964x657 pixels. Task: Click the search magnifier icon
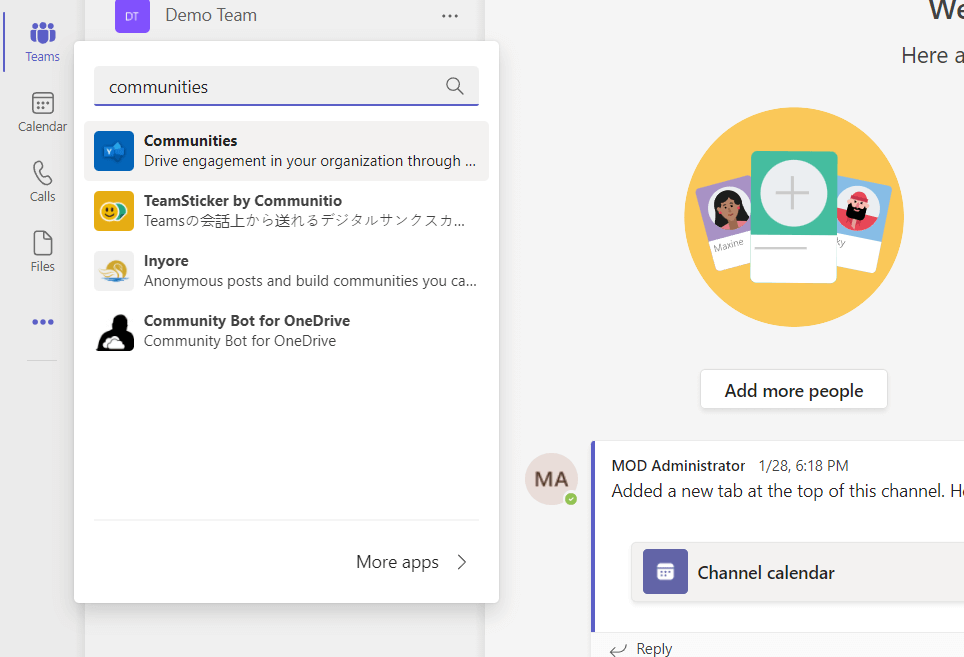[x=454, y=86]
